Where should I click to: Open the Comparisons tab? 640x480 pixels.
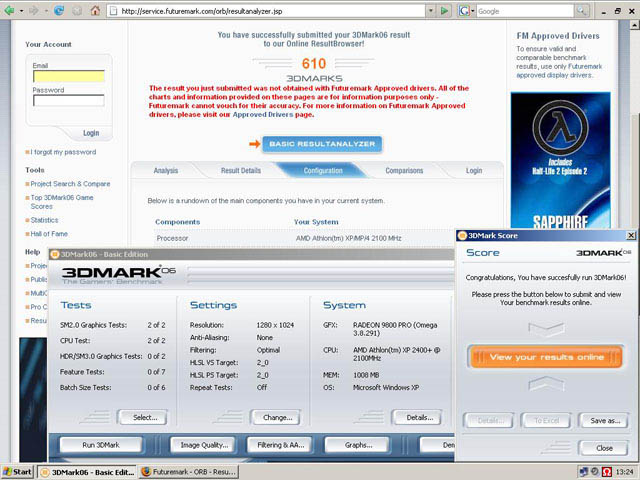click(x=404, y=171)
